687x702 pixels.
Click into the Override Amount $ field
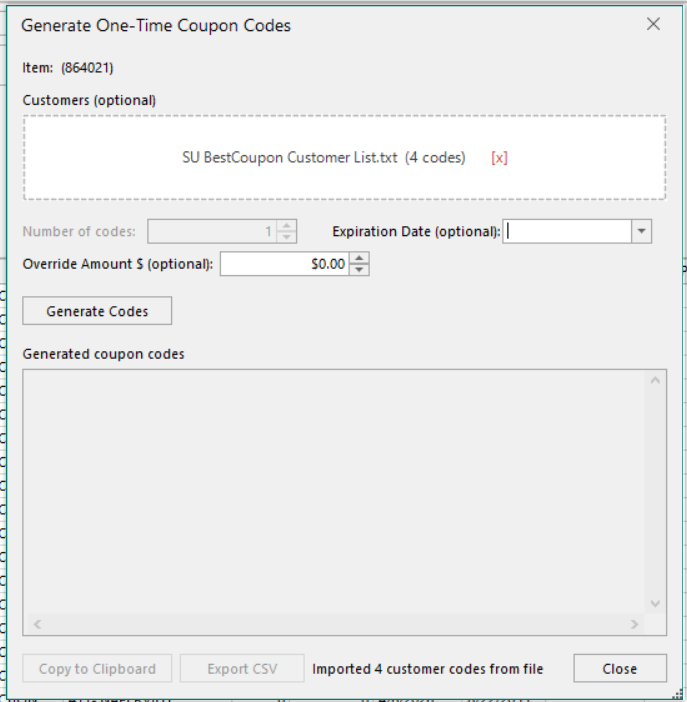point(284,264)
